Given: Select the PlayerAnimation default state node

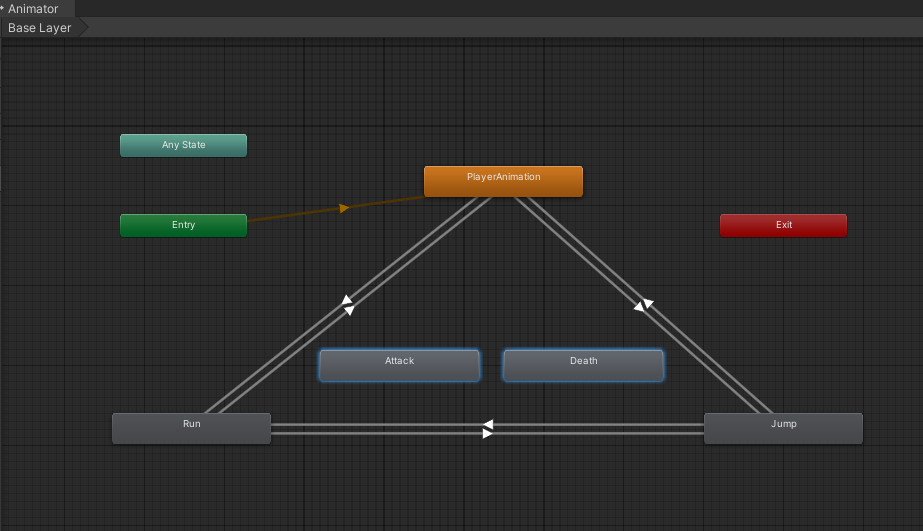Looking at the screenshot, I should (x=503, y=181).
